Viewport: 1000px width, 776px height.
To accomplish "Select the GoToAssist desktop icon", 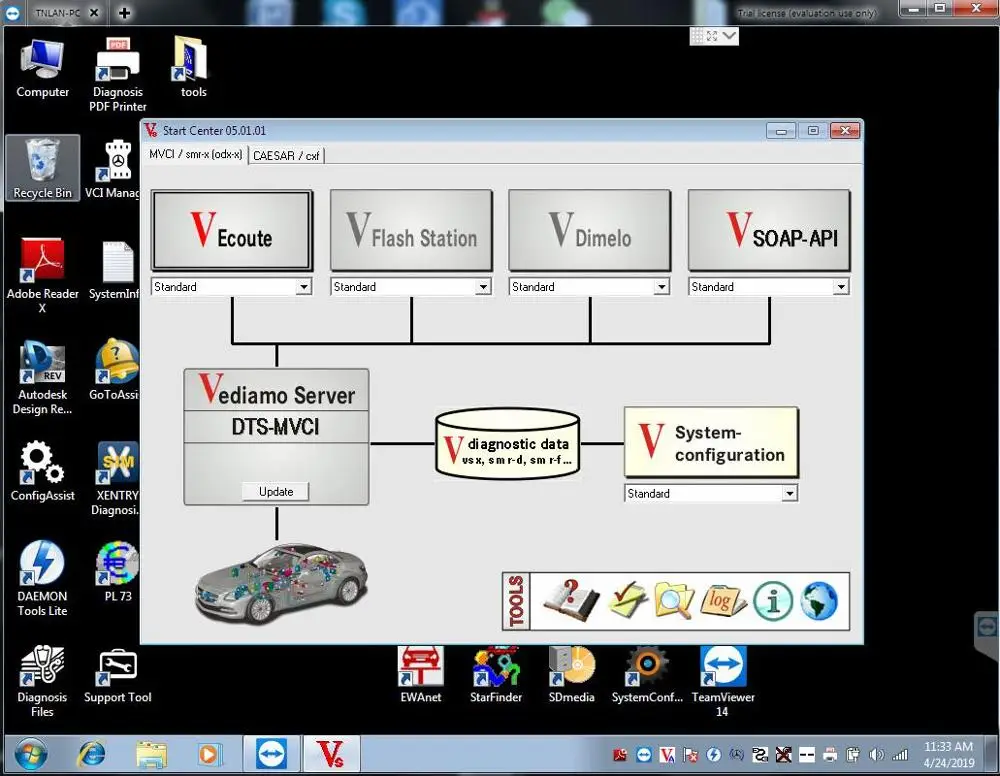I will [x=115, y=370].
